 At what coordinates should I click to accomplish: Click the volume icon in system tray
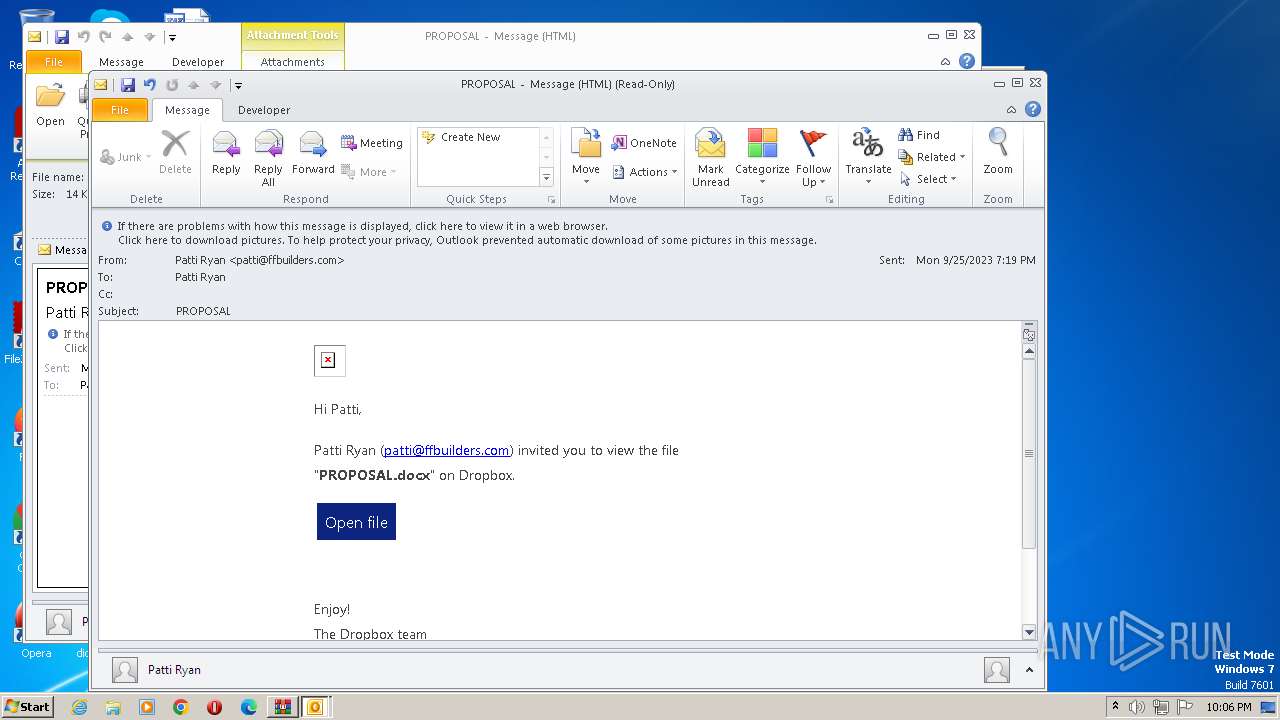[1136, 707]
